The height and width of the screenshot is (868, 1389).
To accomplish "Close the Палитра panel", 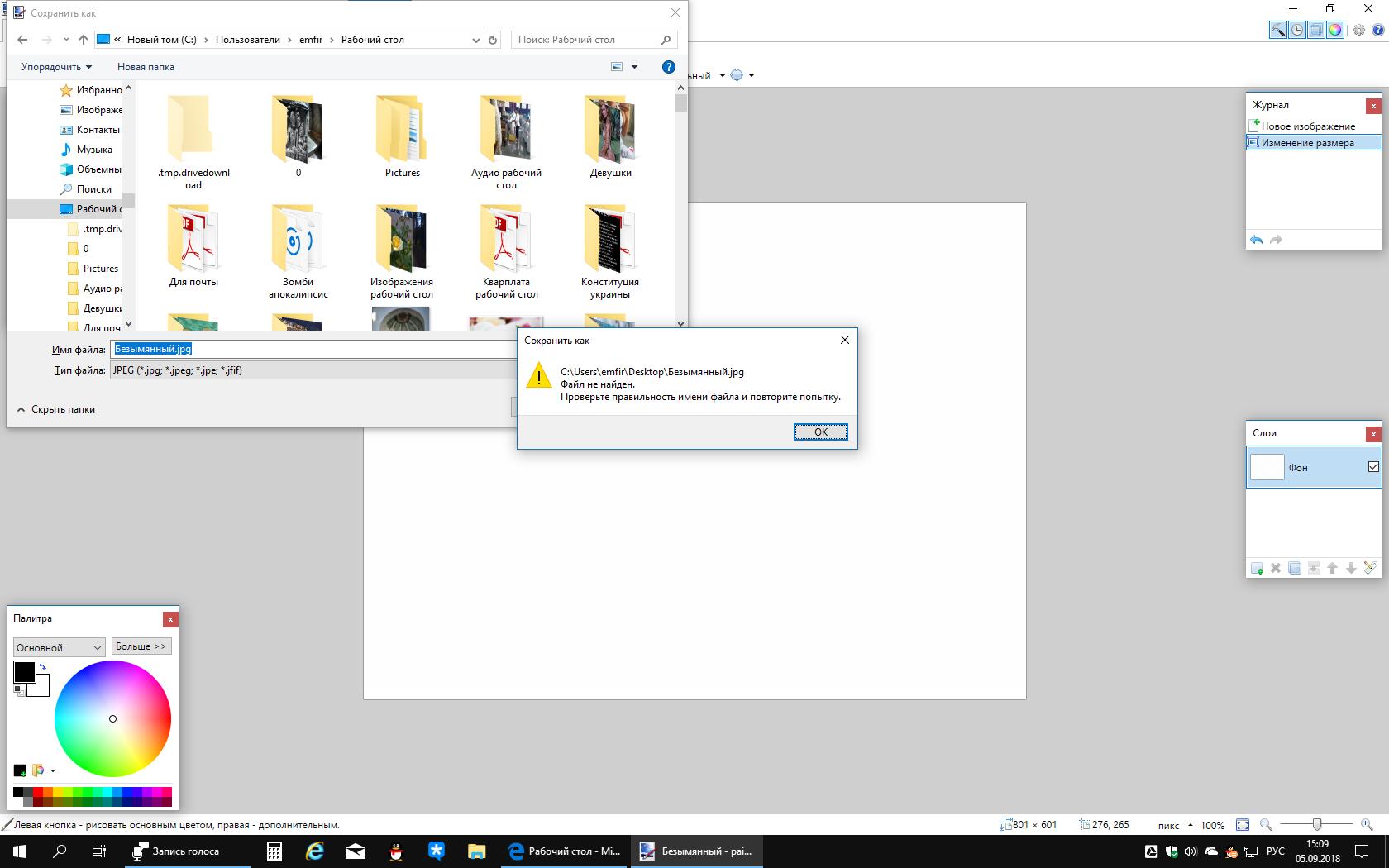I will pos(170,619).
